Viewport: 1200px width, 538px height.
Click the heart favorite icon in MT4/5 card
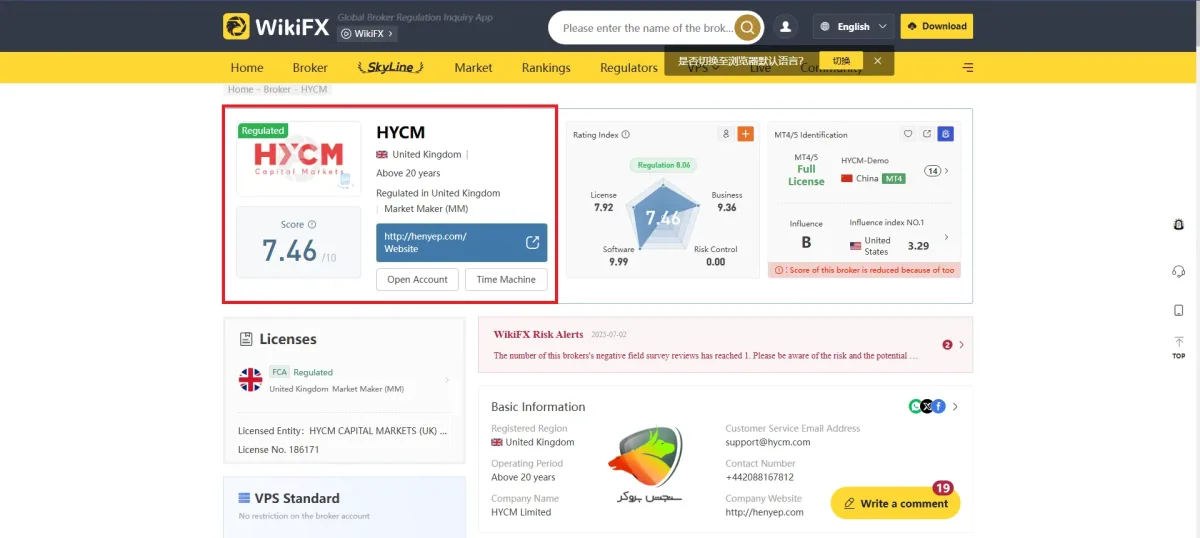[x=909, y=134]
